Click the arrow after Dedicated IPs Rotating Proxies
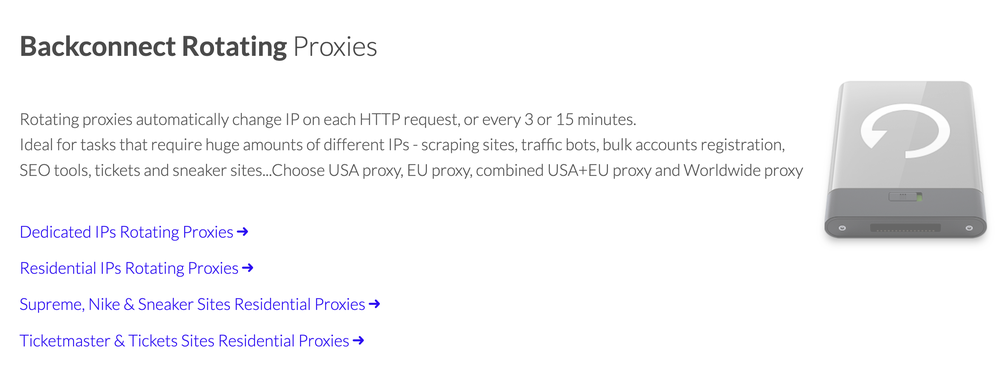Image resolution: width=1000 pixels, height=386 pixels. pos(242,232)
